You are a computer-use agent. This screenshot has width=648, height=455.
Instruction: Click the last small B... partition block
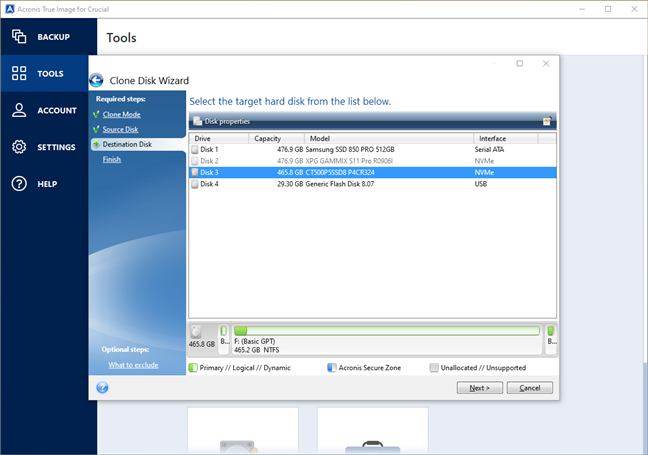point(551,339)
